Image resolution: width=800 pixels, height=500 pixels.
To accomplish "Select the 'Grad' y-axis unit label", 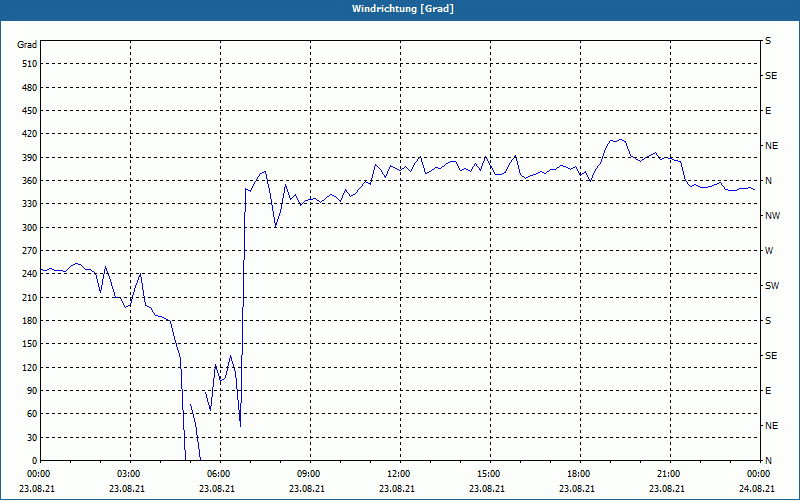I will [27, 45].
